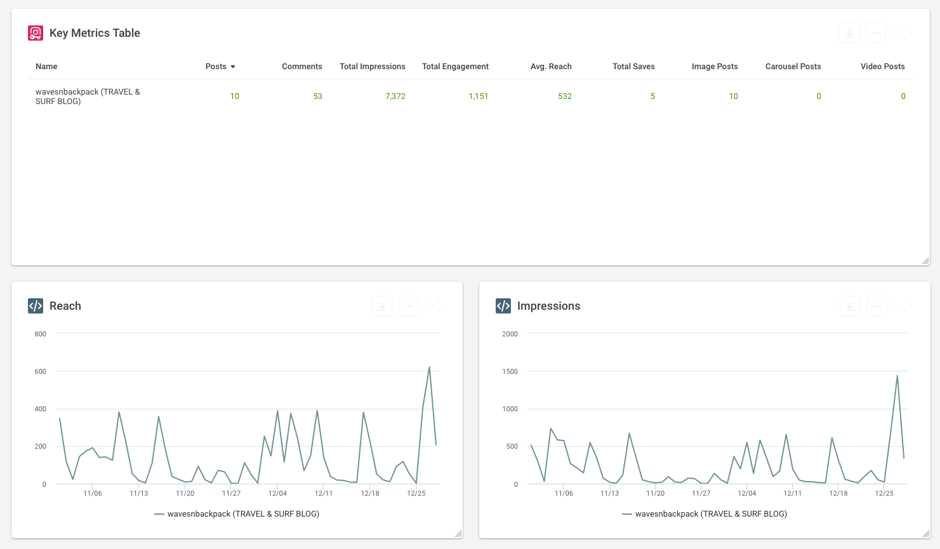Click move handle of Key Metrics Table
Screen dimensions: 940x549
click(905, 34)
